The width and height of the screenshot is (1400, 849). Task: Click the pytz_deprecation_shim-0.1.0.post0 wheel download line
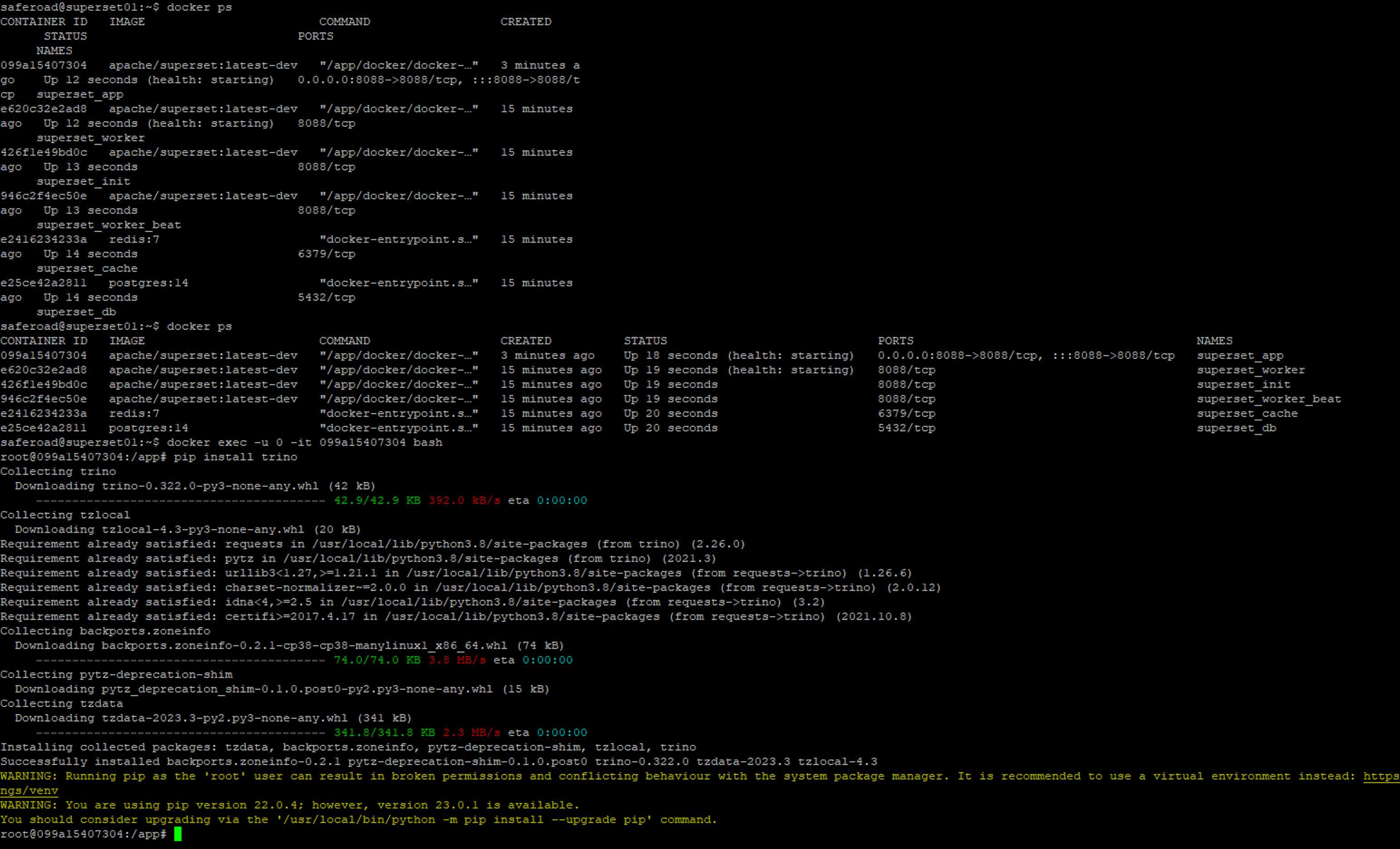coord(282,689)
